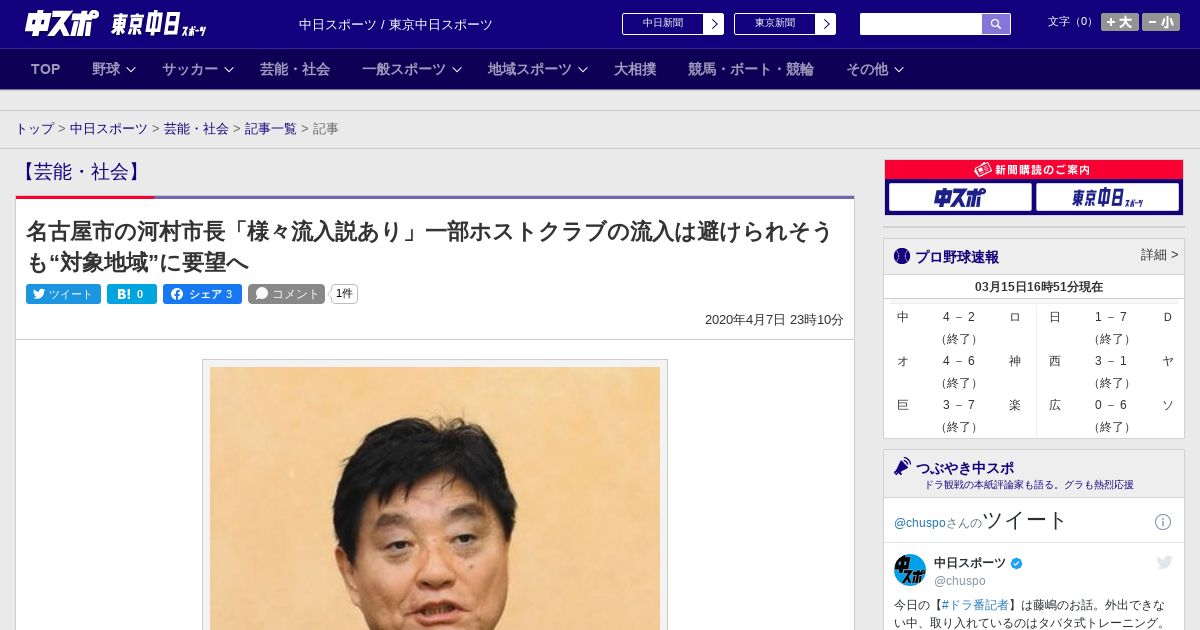Open the 芸能・社会 menu item
This screenshot has width=1200, height=630.
(x=295, y=69)
